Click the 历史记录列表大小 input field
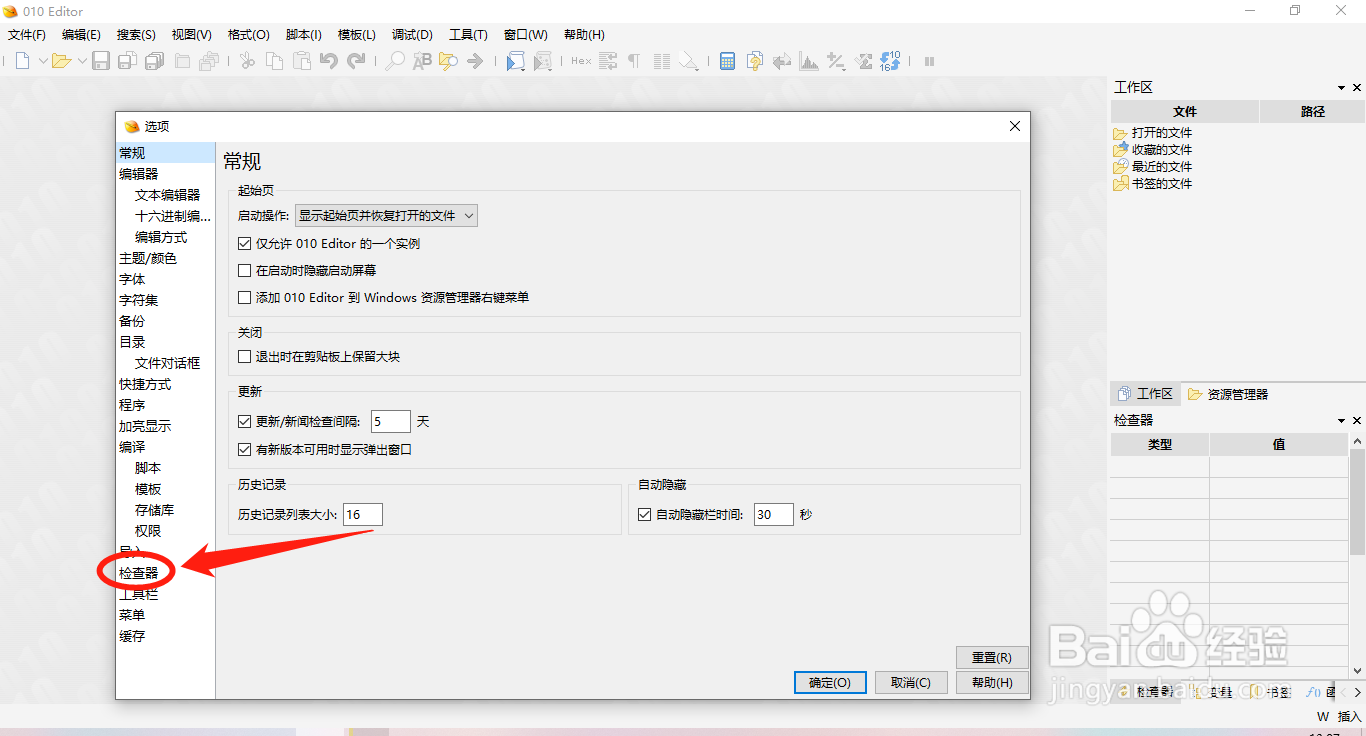Screen dimensions: 1366x736 [x=363, y=515]
